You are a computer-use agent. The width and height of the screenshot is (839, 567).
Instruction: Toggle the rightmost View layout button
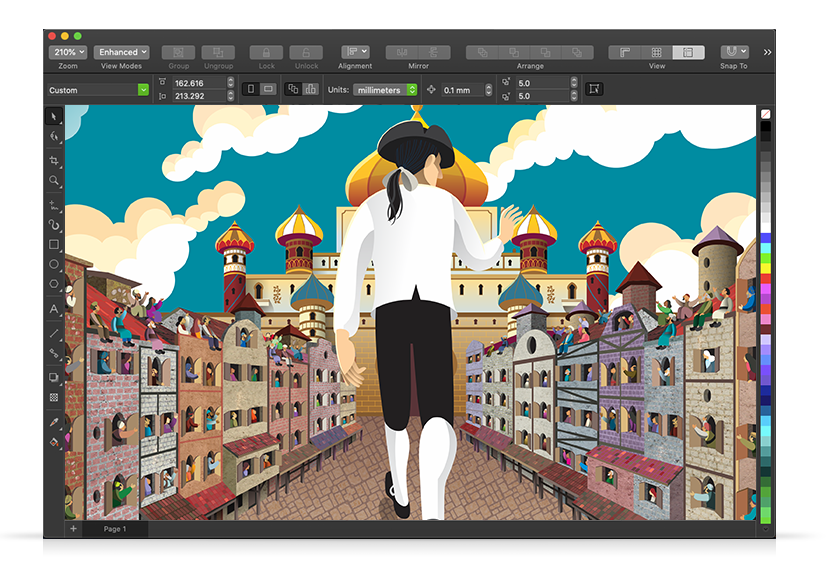pyautogui.click(x=688, y=52)
